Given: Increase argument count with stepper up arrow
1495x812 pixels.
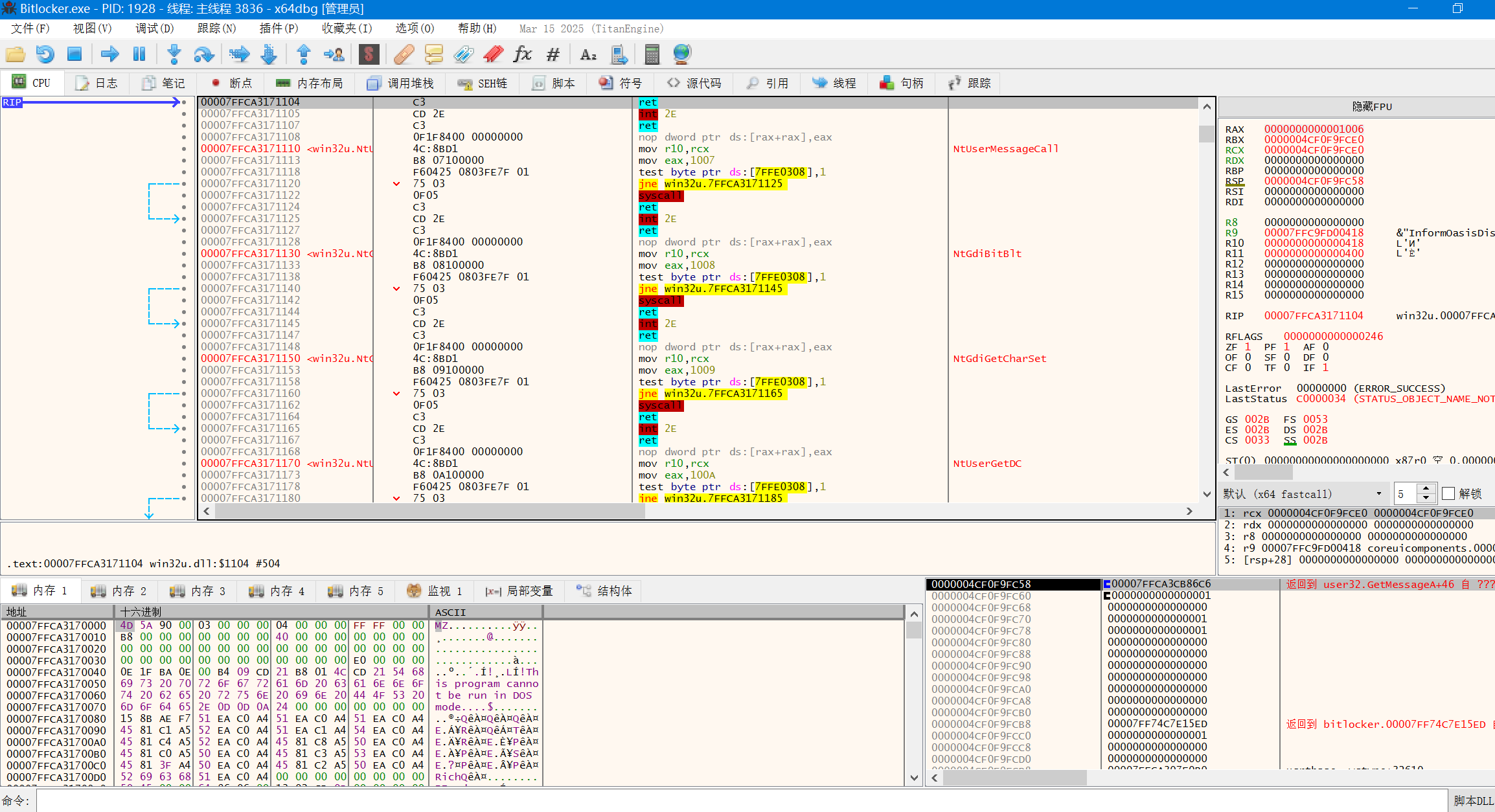Looking at the screenshot, I should click(x=1426, y=489).
